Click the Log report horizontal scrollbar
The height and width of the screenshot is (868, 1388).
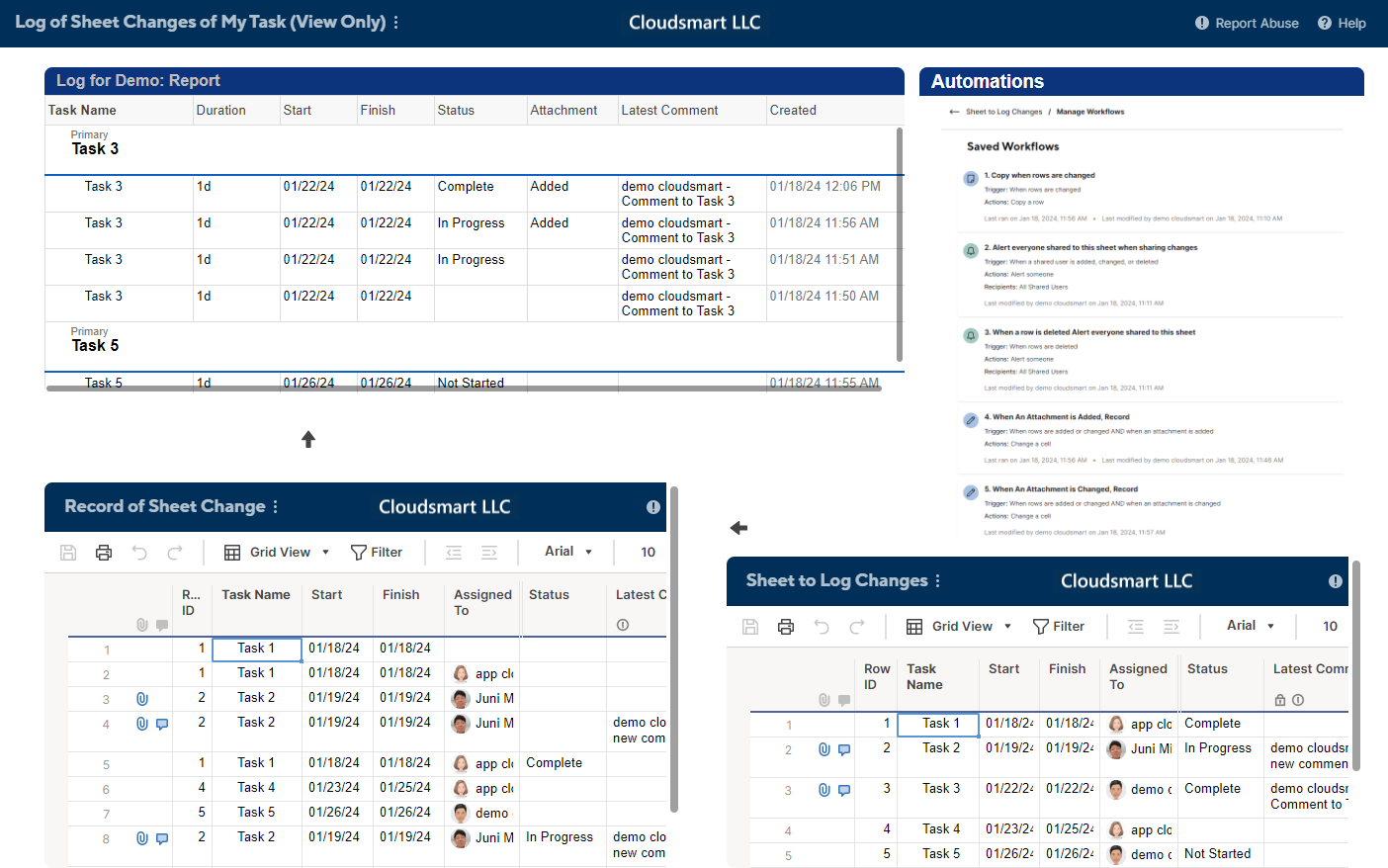click(465, 389)
